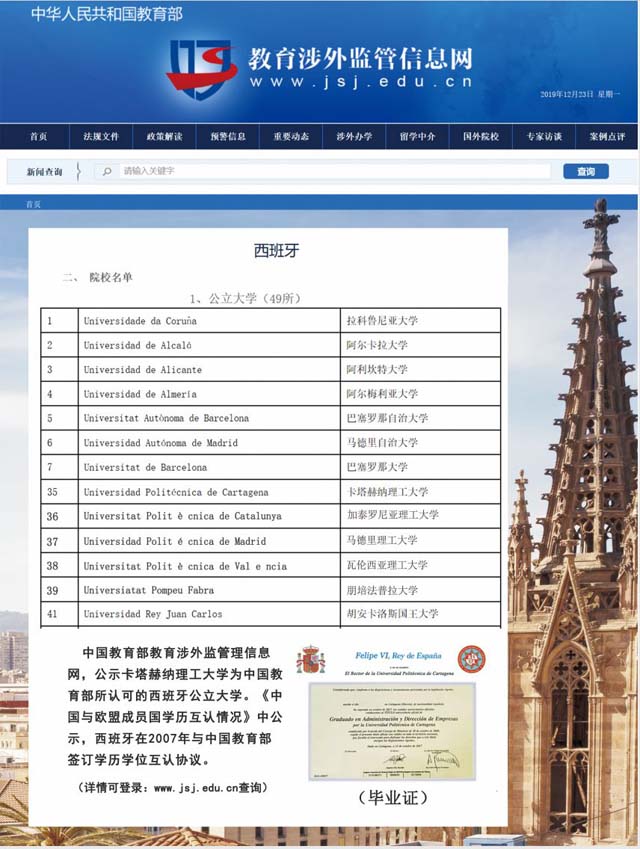Click 'Felipe VI, Rey de España' text
This screenshot has height=849, width=640.
pos(399,655)
